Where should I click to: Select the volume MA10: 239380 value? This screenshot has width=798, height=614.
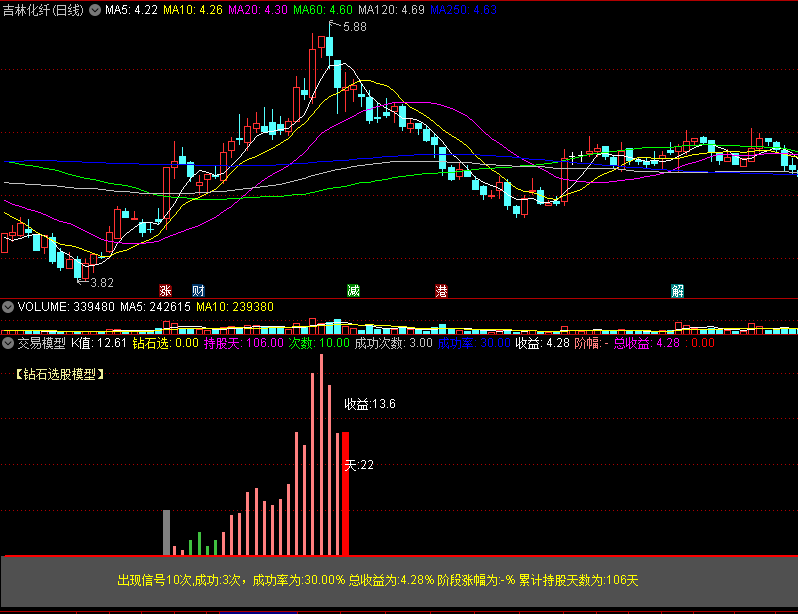[x=235, y=306]
